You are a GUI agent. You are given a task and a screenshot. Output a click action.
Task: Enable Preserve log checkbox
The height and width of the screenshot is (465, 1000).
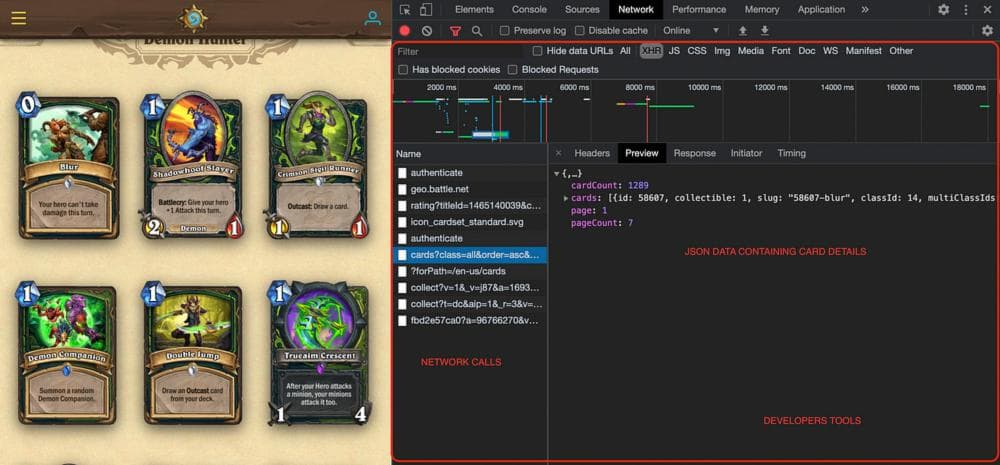[x=504, y=31]
